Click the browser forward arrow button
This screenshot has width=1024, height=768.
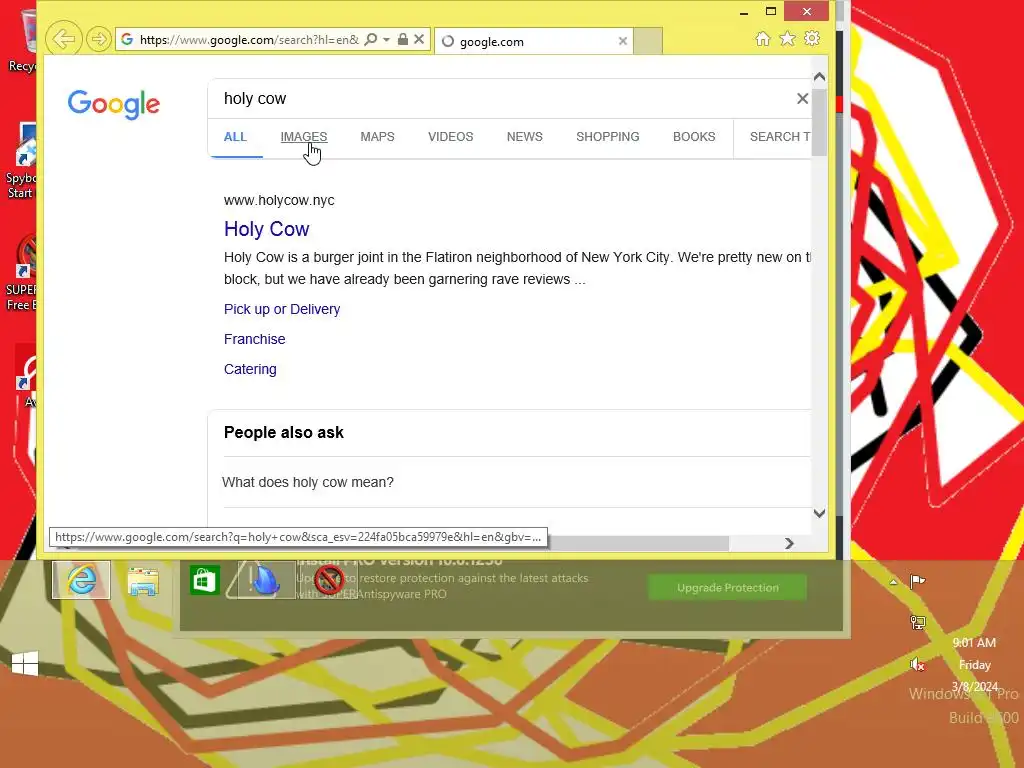99,39
